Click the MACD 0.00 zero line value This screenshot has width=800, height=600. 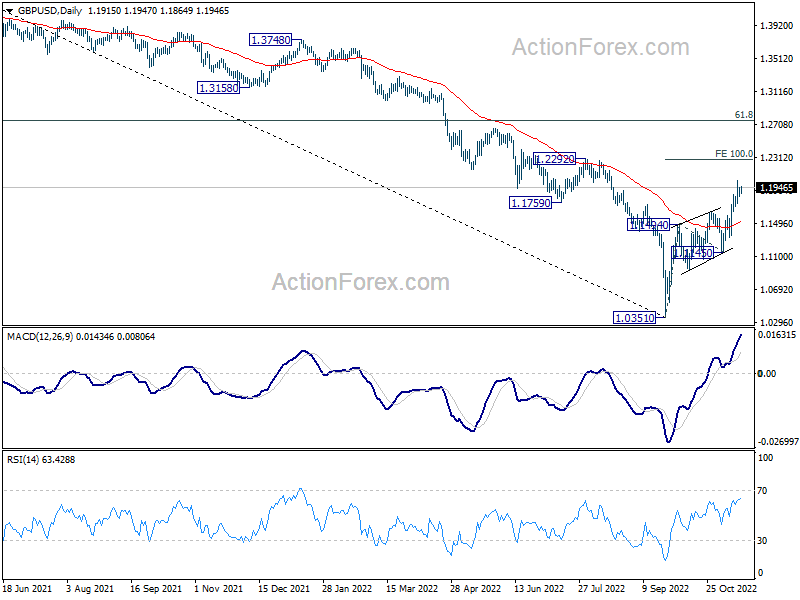[x=766, y=374]
